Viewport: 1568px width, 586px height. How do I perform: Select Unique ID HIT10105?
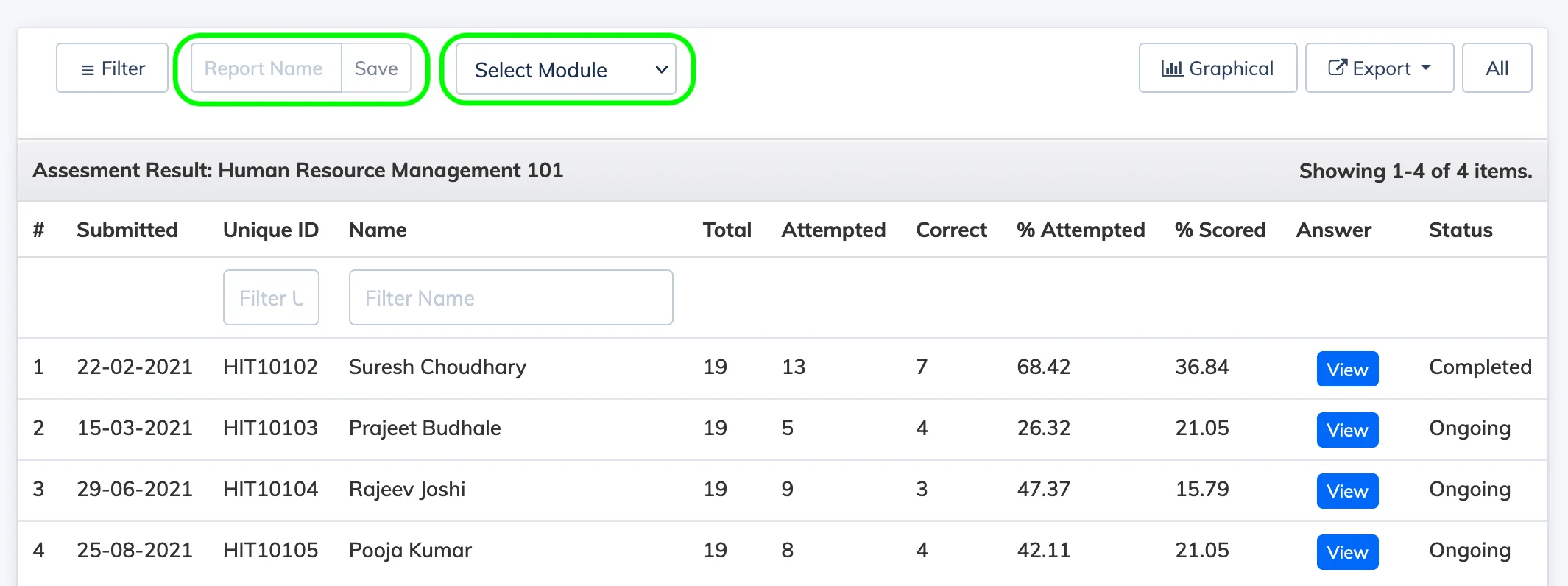[x=270, y=550]
